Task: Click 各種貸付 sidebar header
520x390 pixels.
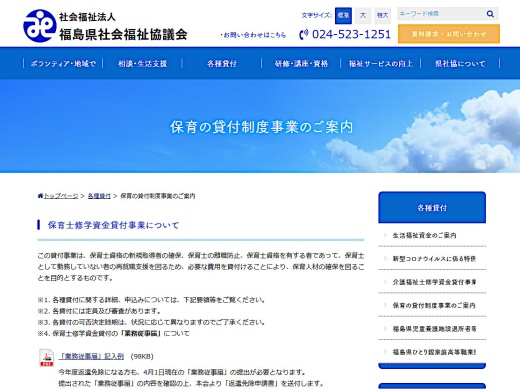Action: click(432, 207)
